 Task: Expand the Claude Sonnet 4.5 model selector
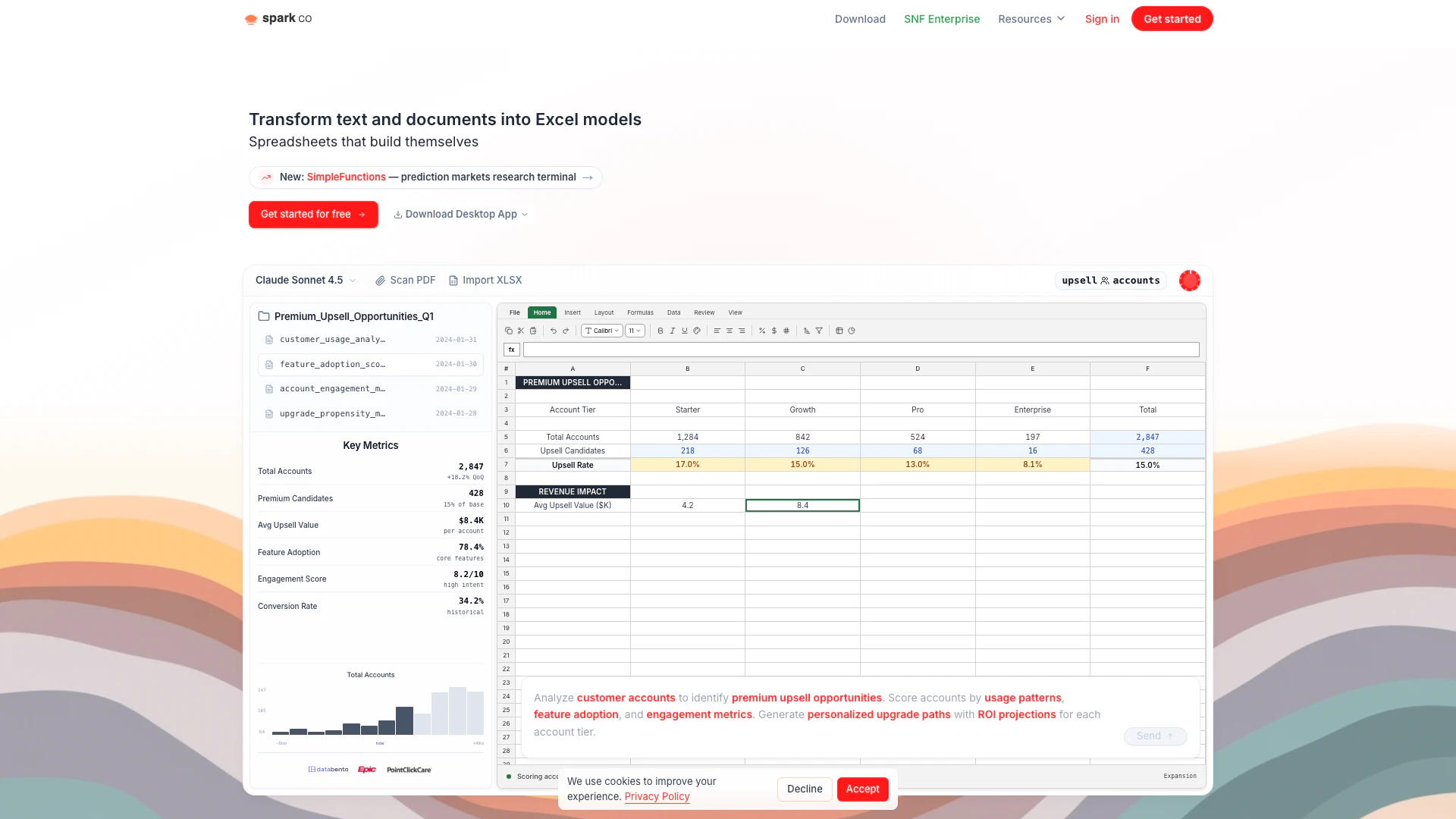(306, 281)
